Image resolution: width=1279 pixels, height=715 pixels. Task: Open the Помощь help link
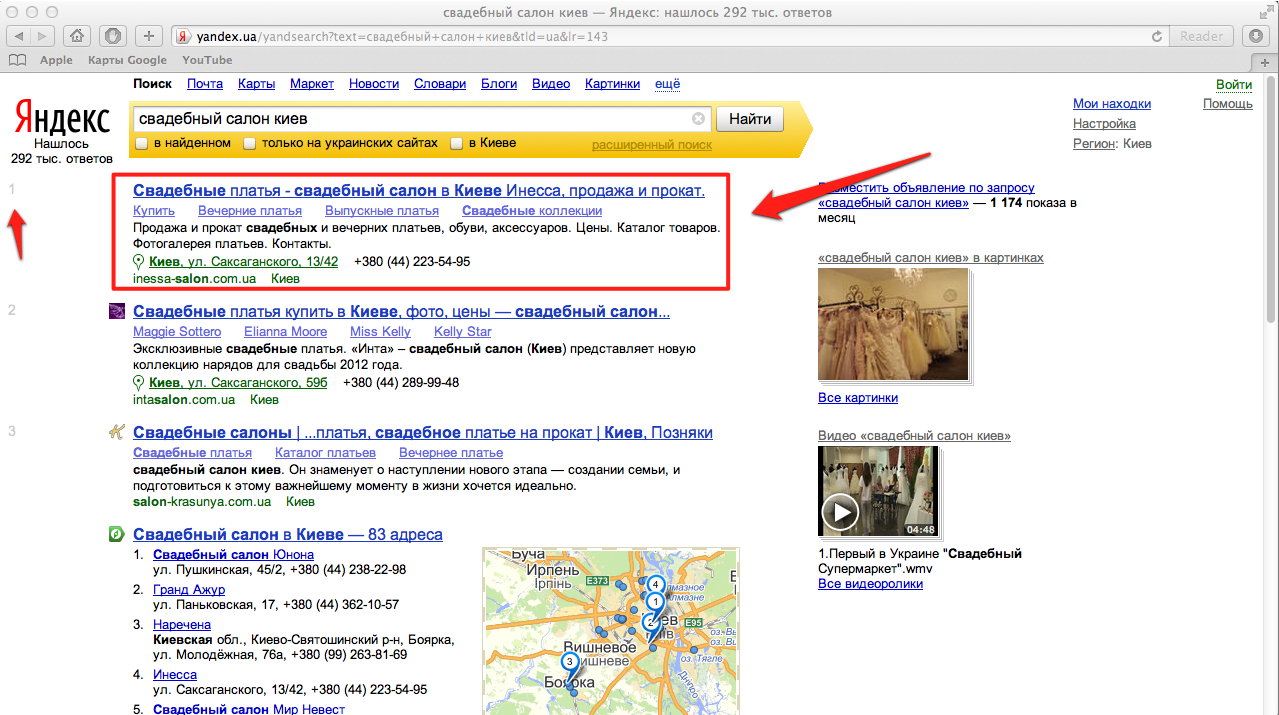pyautogui.click(x=1228, y=104)
